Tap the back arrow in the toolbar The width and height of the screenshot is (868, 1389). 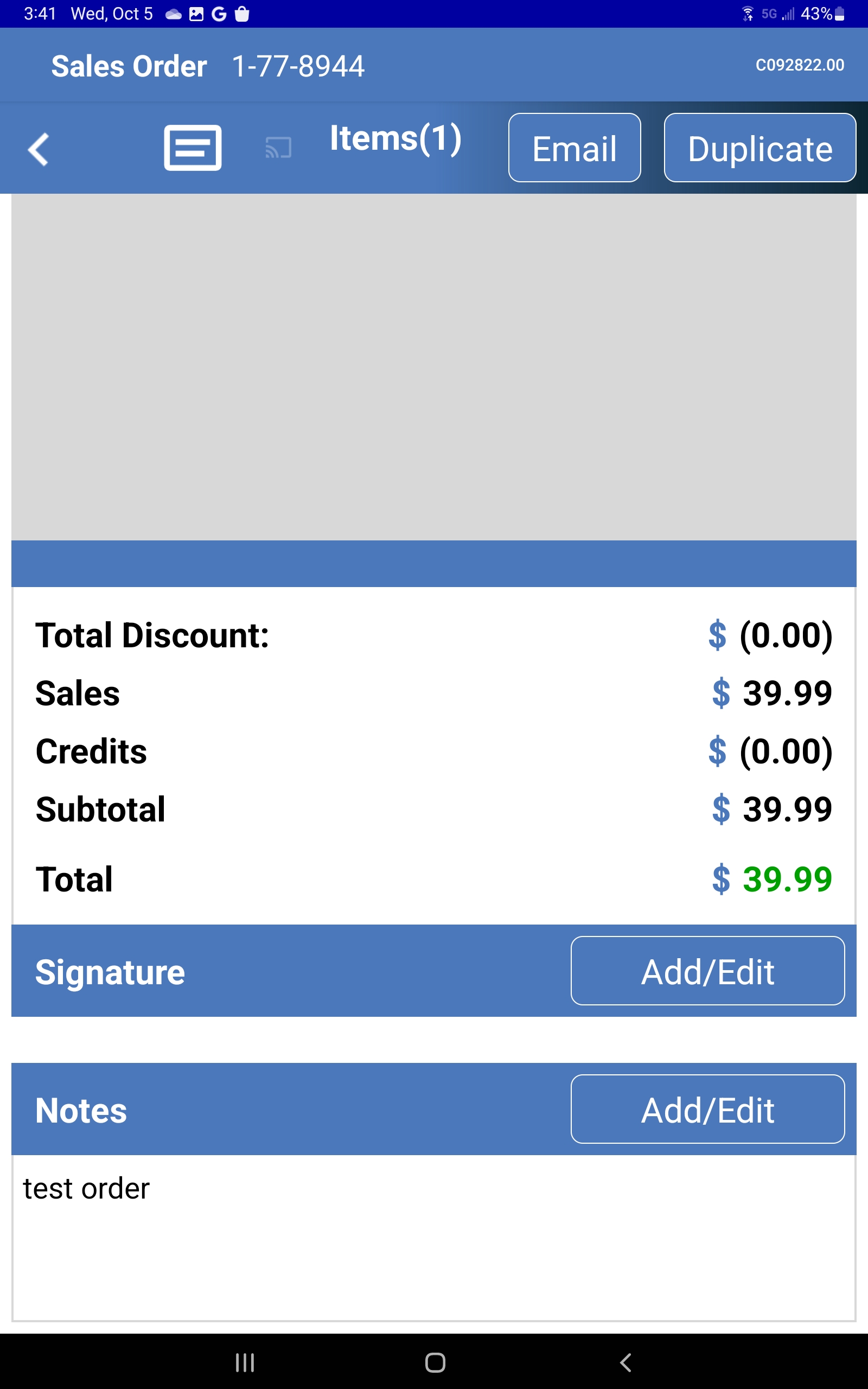pos(39,149)
